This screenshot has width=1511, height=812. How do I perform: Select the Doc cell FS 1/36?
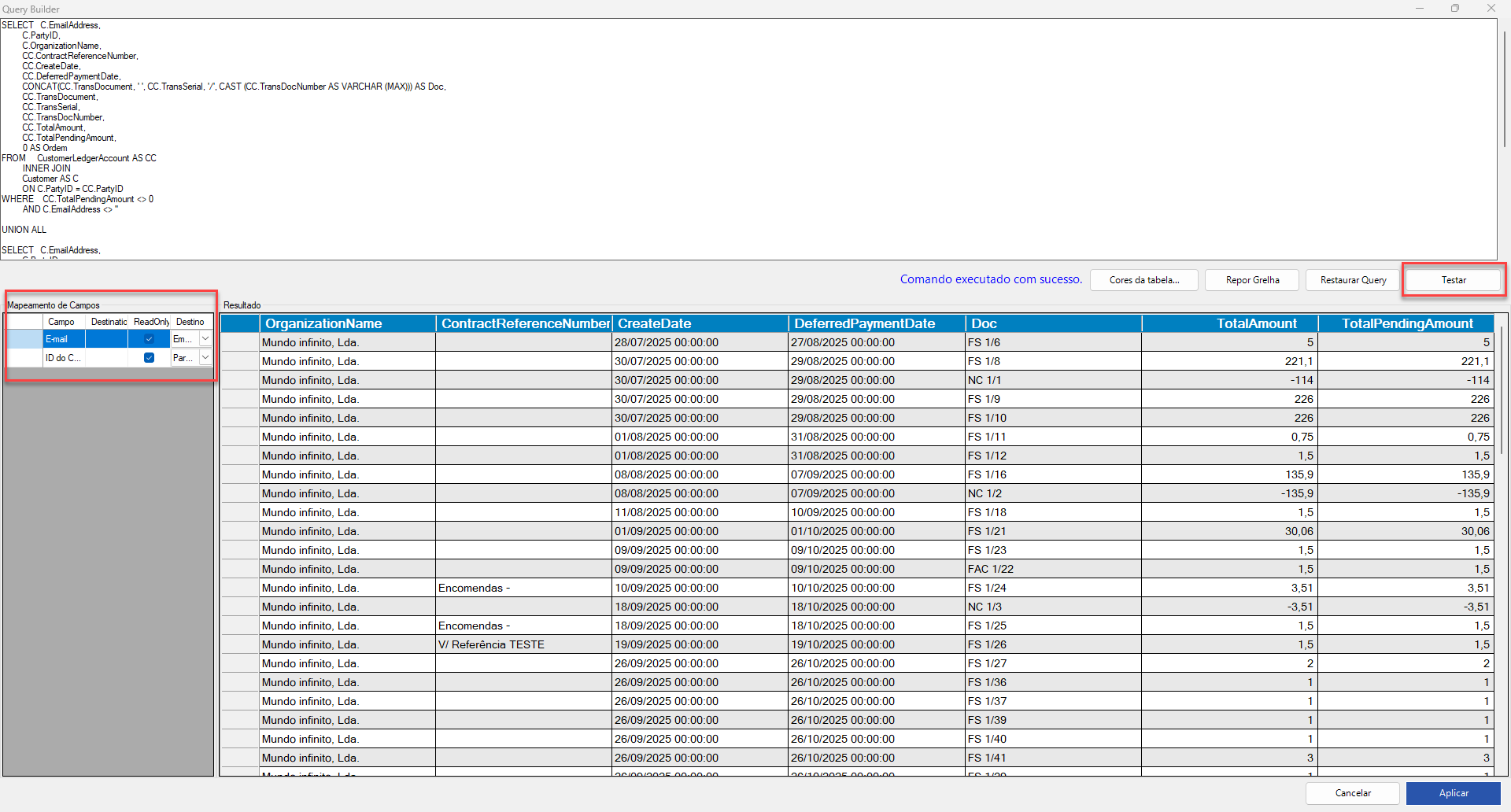click(1053, 682)
